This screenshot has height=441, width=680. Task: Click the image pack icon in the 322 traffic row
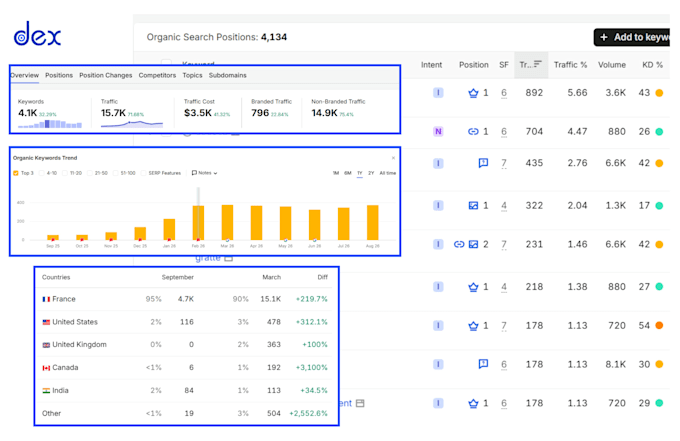[473, 206]
